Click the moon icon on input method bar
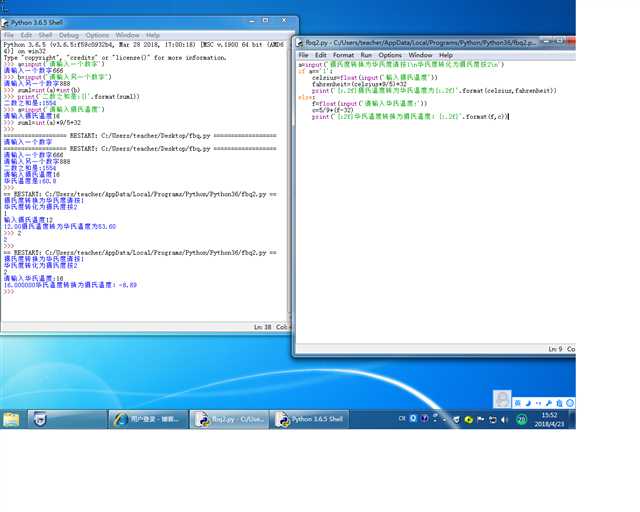 528,403
